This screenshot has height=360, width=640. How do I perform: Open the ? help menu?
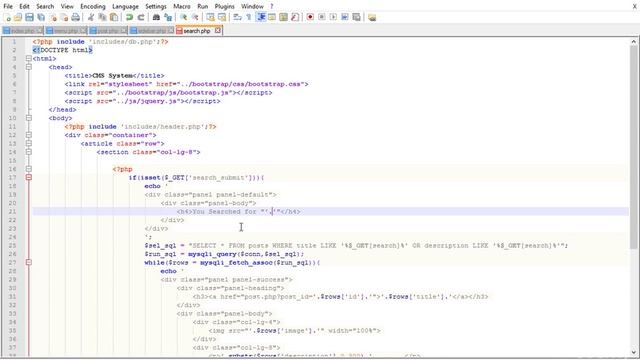[271, 6]
